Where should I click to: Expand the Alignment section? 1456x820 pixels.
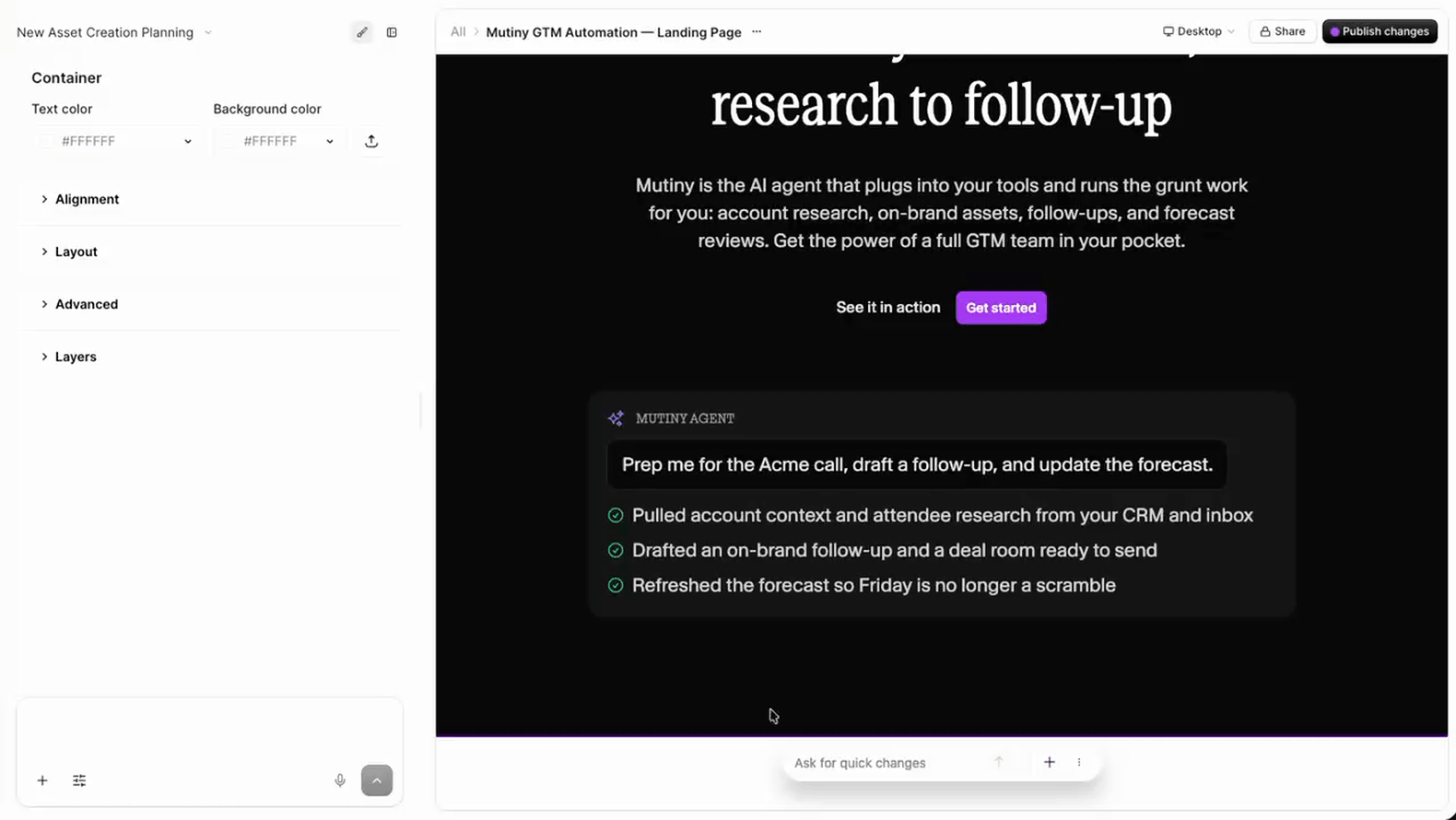click(79, 199)
